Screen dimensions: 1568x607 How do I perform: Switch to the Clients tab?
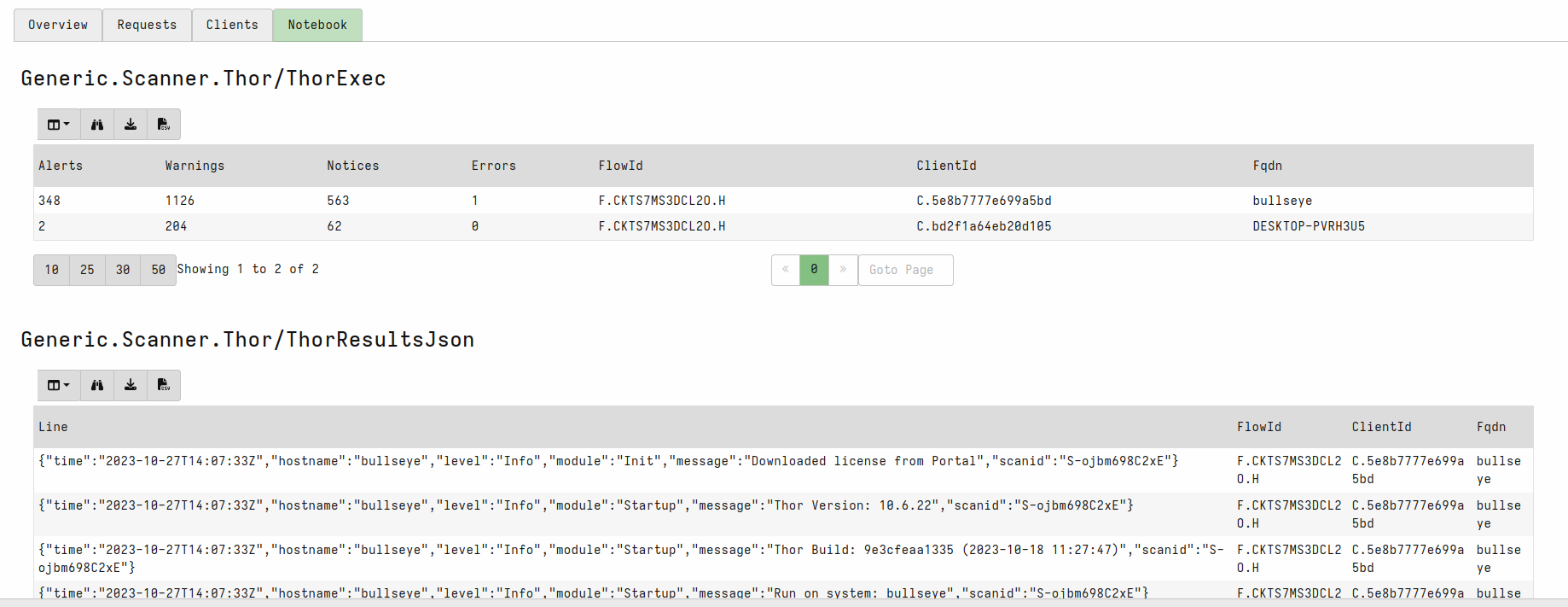(232, 25)
